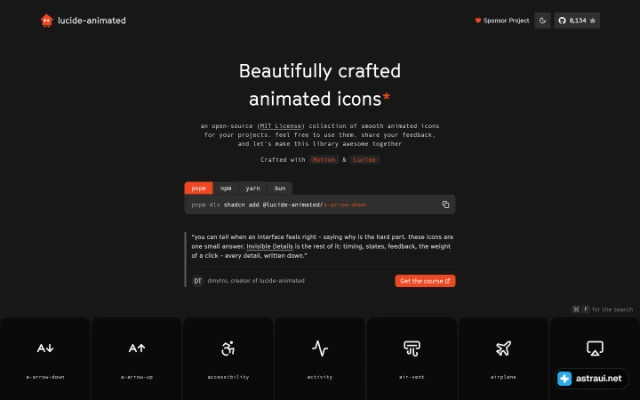Open the lucide-animated home title link
Viewport: 640px width, 400px height.
pos(92,20)
